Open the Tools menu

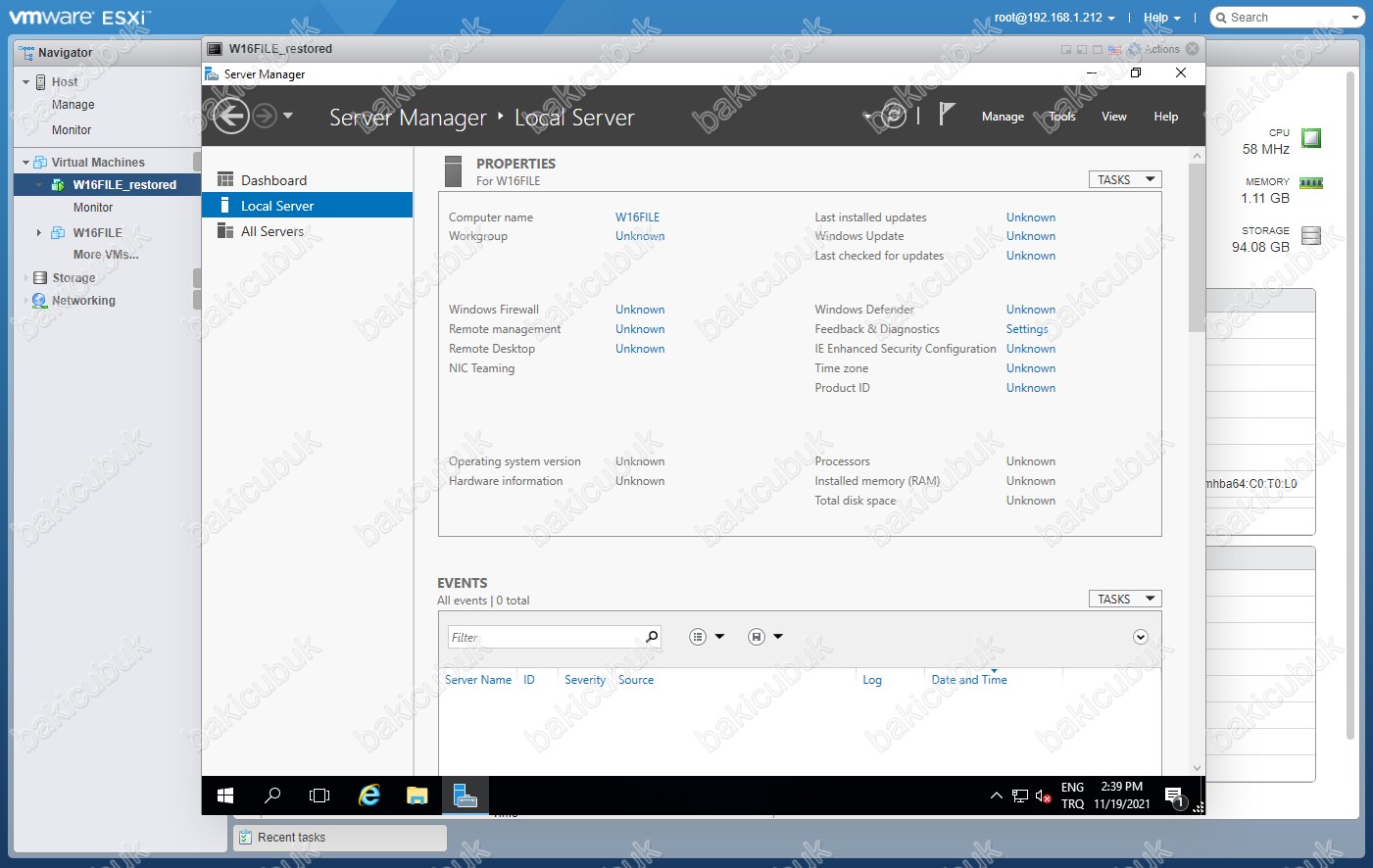point(1062,116)
